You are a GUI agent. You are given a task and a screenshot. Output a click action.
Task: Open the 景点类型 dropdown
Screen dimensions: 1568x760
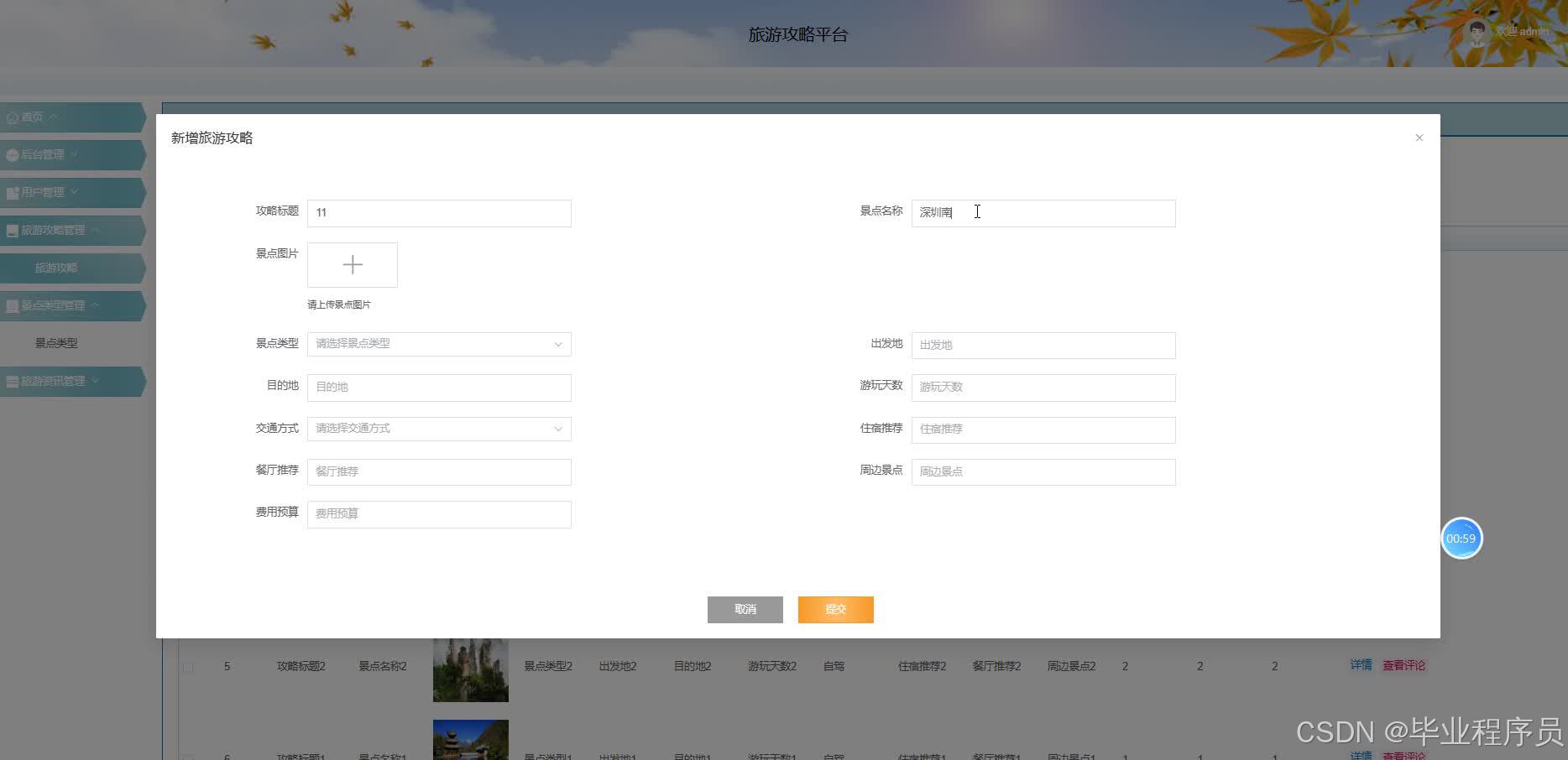[439, 344]
